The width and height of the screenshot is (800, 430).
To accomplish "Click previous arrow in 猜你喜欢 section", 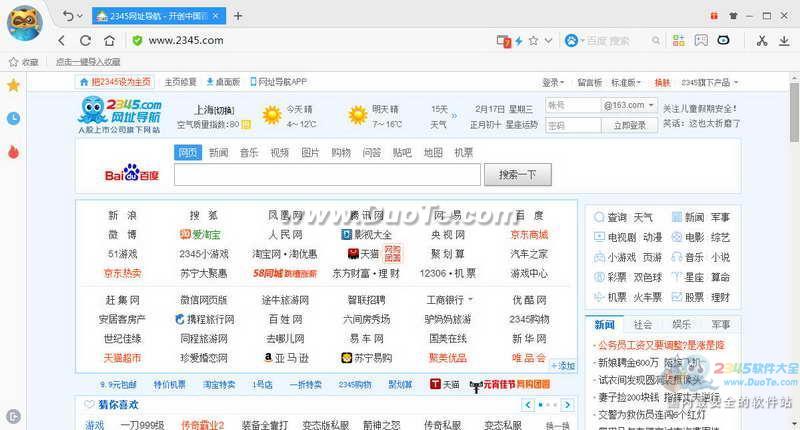I will point(528,405).
